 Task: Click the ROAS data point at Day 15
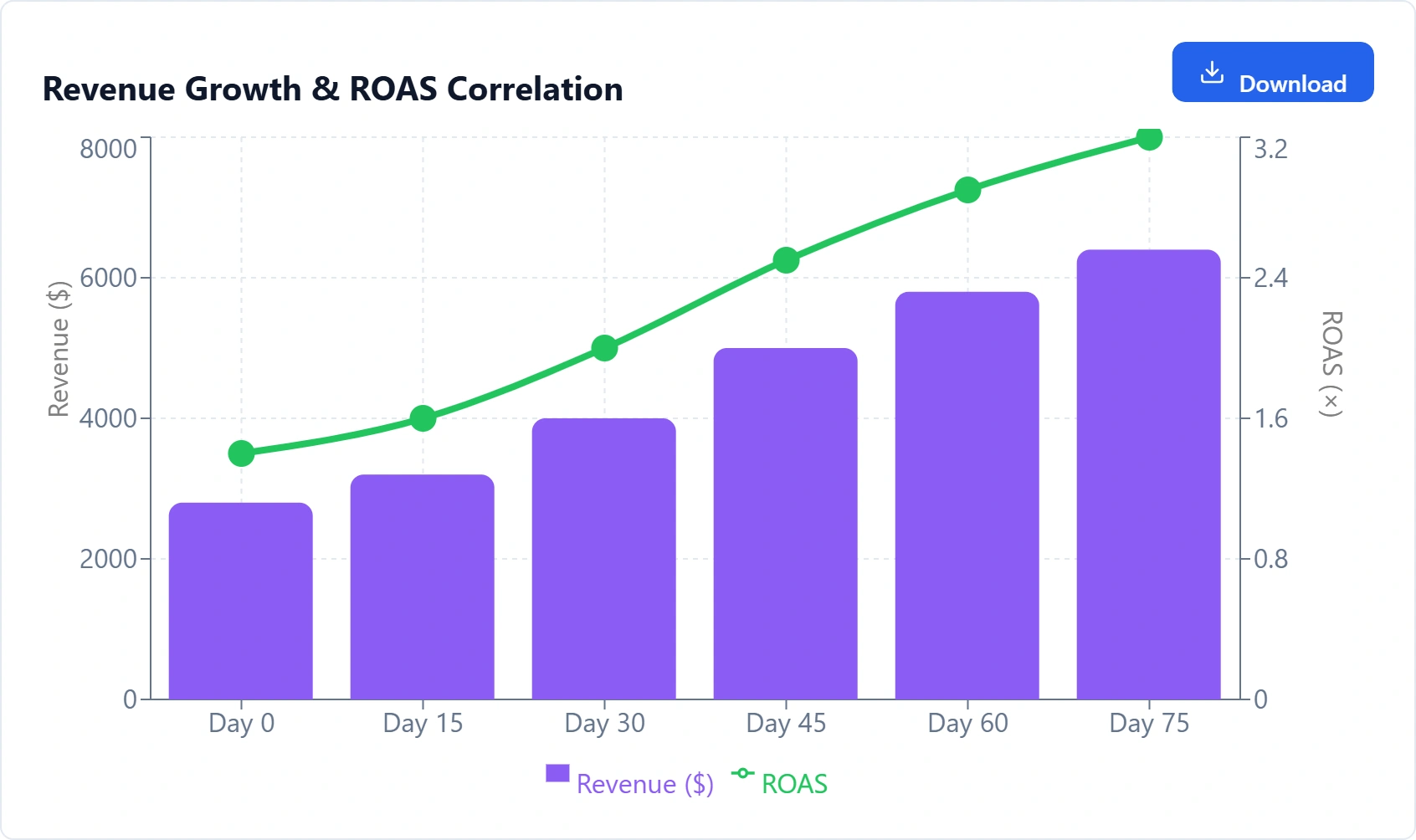[423, 418]
